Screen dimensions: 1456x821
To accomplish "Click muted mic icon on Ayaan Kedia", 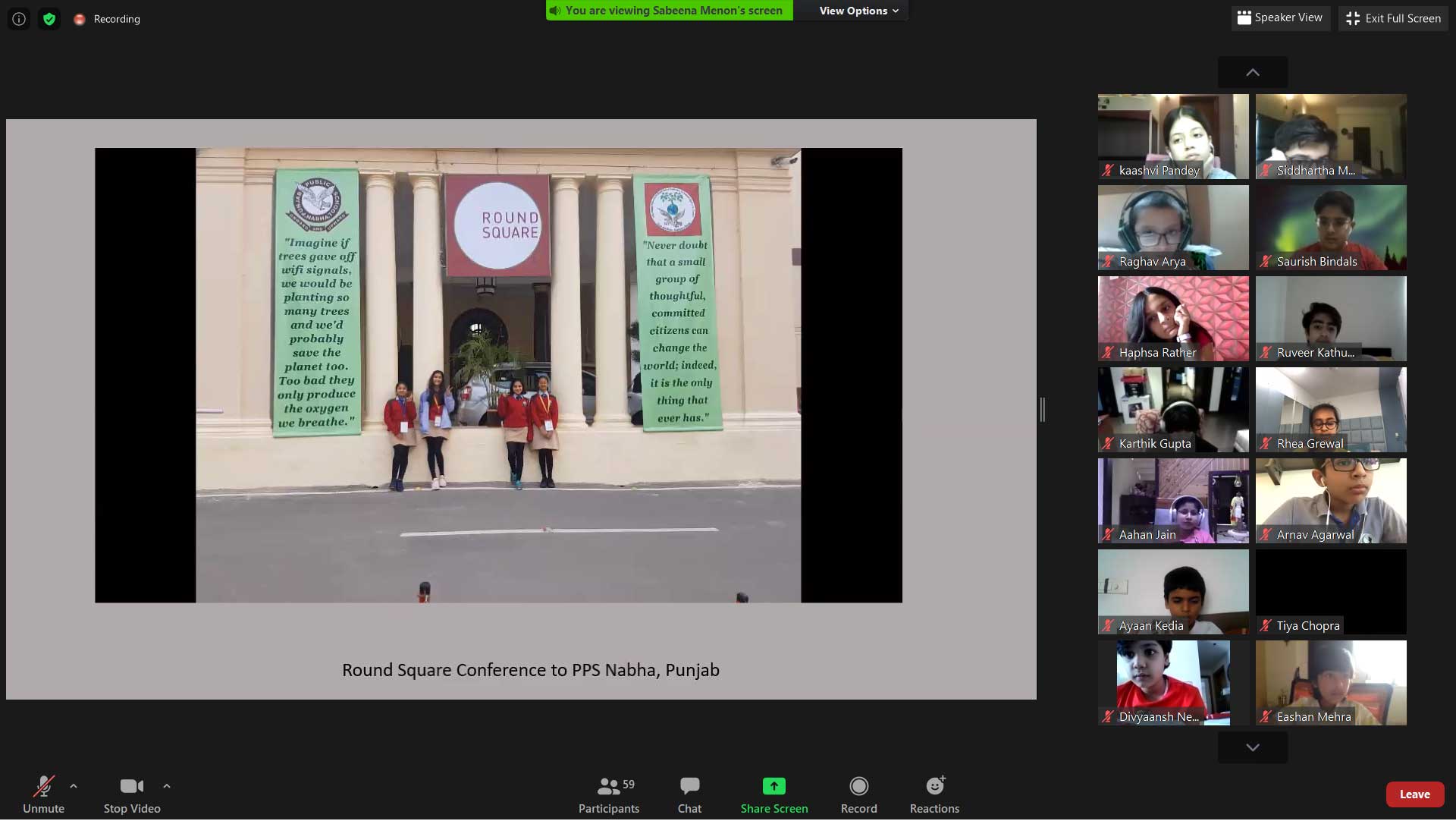I will (x=1108, y=626).
